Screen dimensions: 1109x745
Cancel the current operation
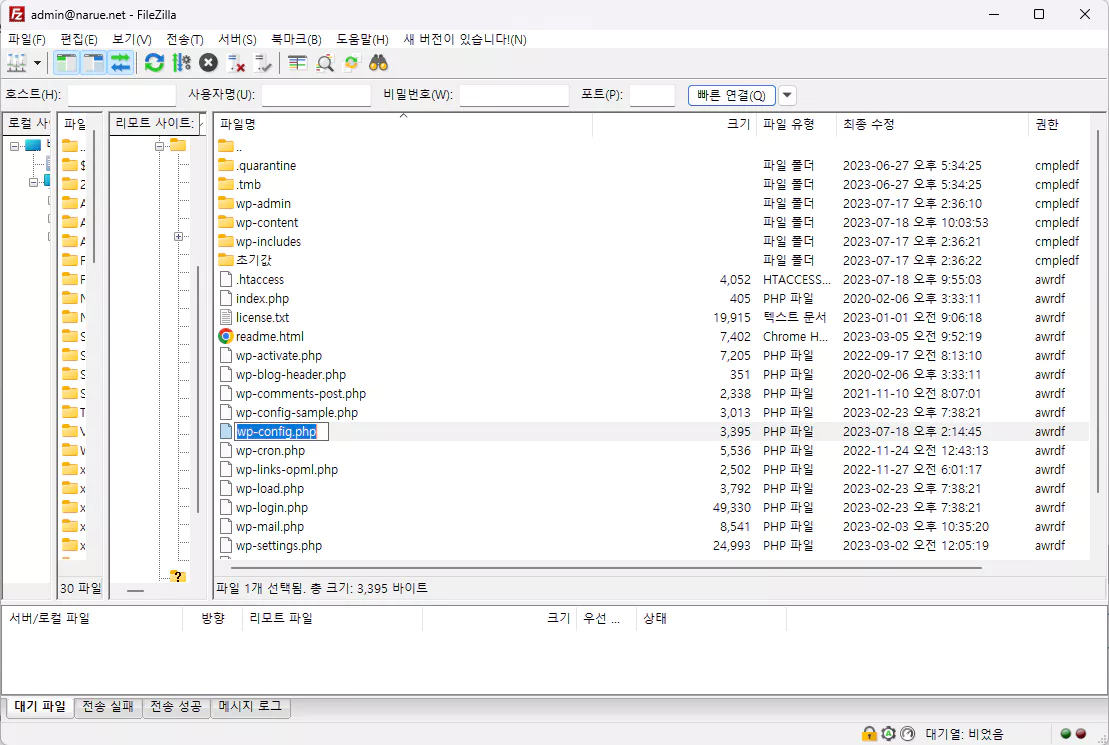point(208,63)
